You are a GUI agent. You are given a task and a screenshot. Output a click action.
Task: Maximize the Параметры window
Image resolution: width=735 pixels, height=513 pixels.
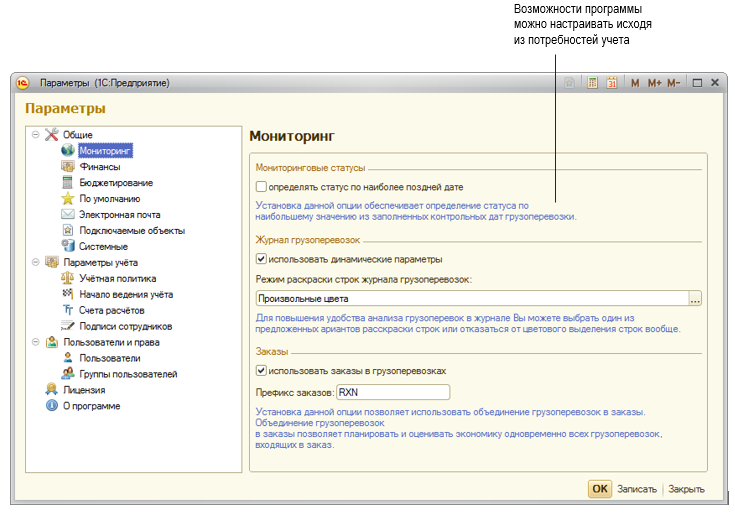coord(697,83)
